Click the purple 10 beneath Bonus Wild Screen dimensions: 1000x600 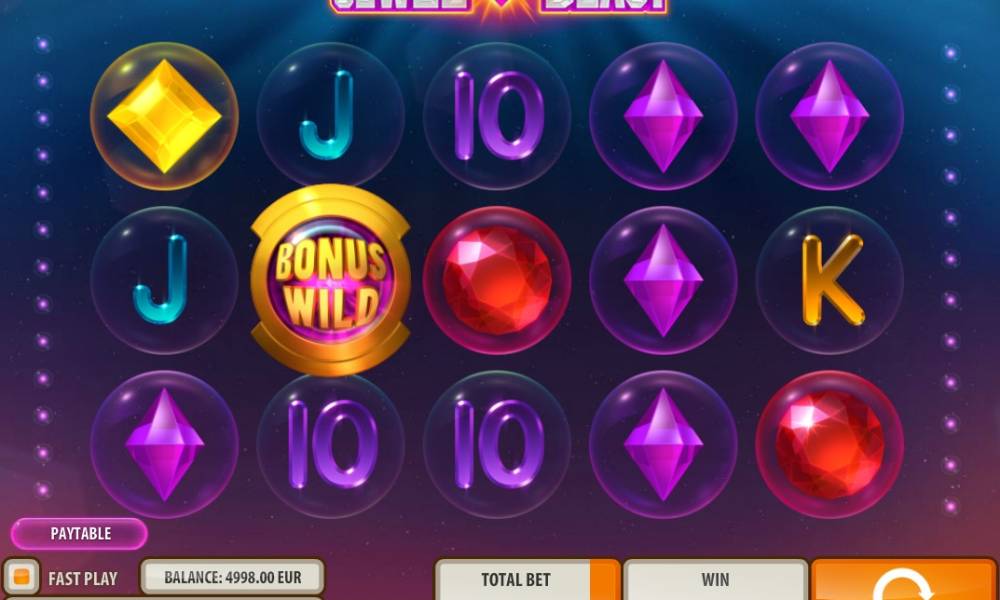coord(330,444)
